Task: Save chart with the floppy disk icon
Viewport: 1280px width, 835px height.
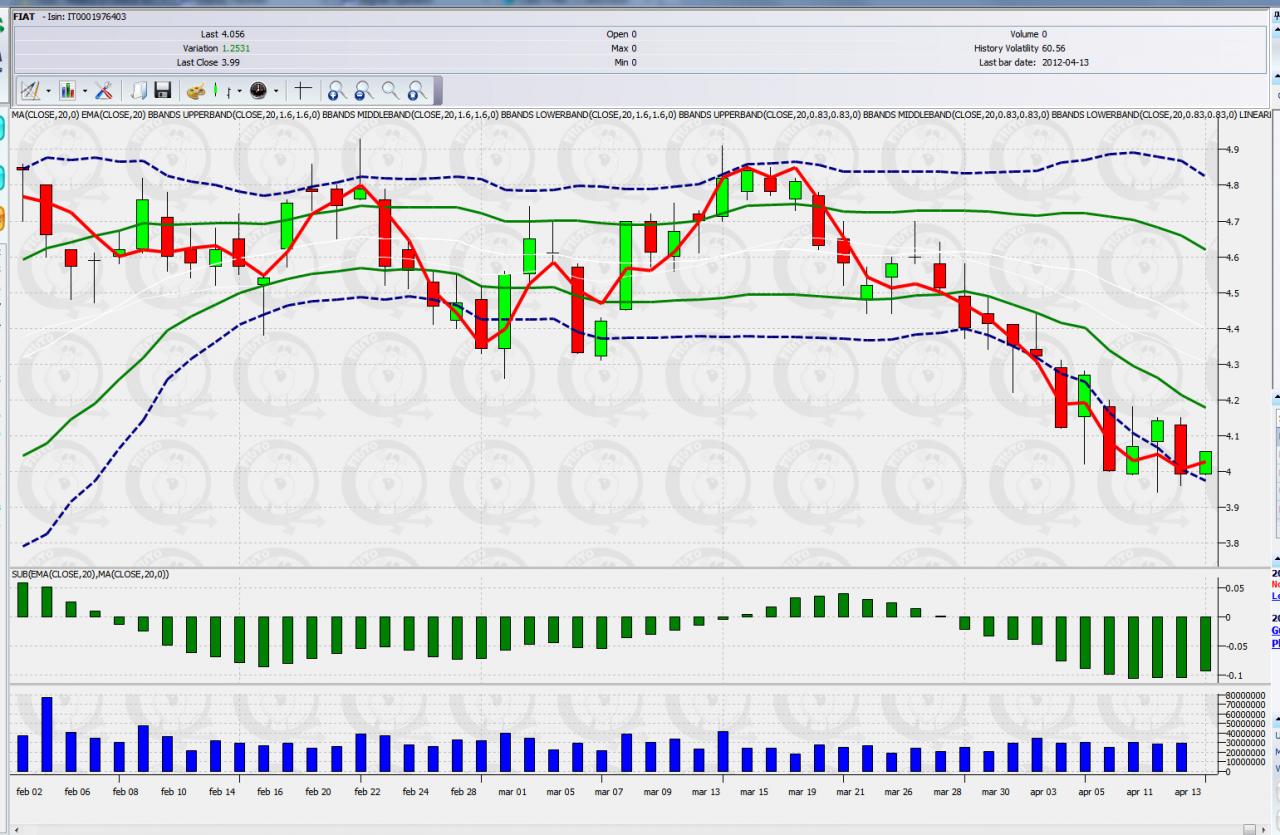Action: point(163,90)
